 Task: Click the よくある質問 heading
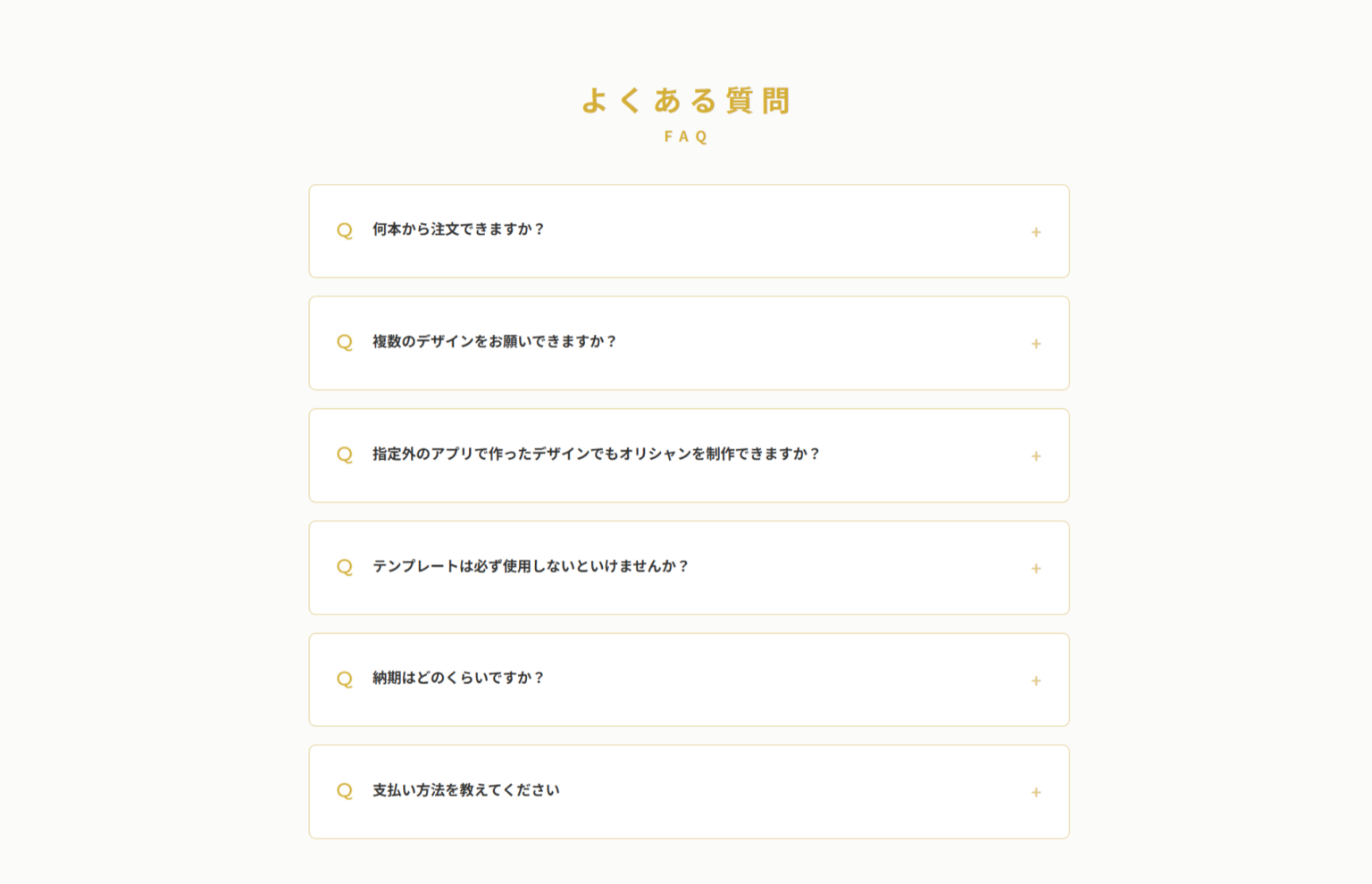click(686, 101)
